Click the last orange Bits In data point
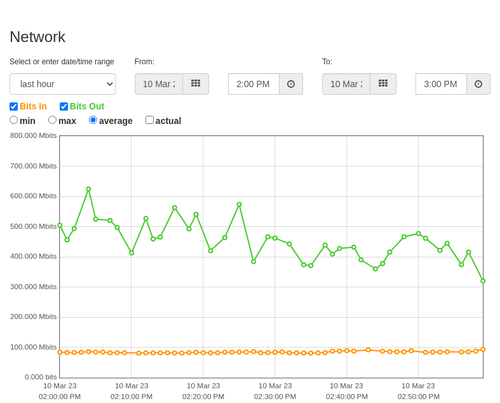 point(483,349)
